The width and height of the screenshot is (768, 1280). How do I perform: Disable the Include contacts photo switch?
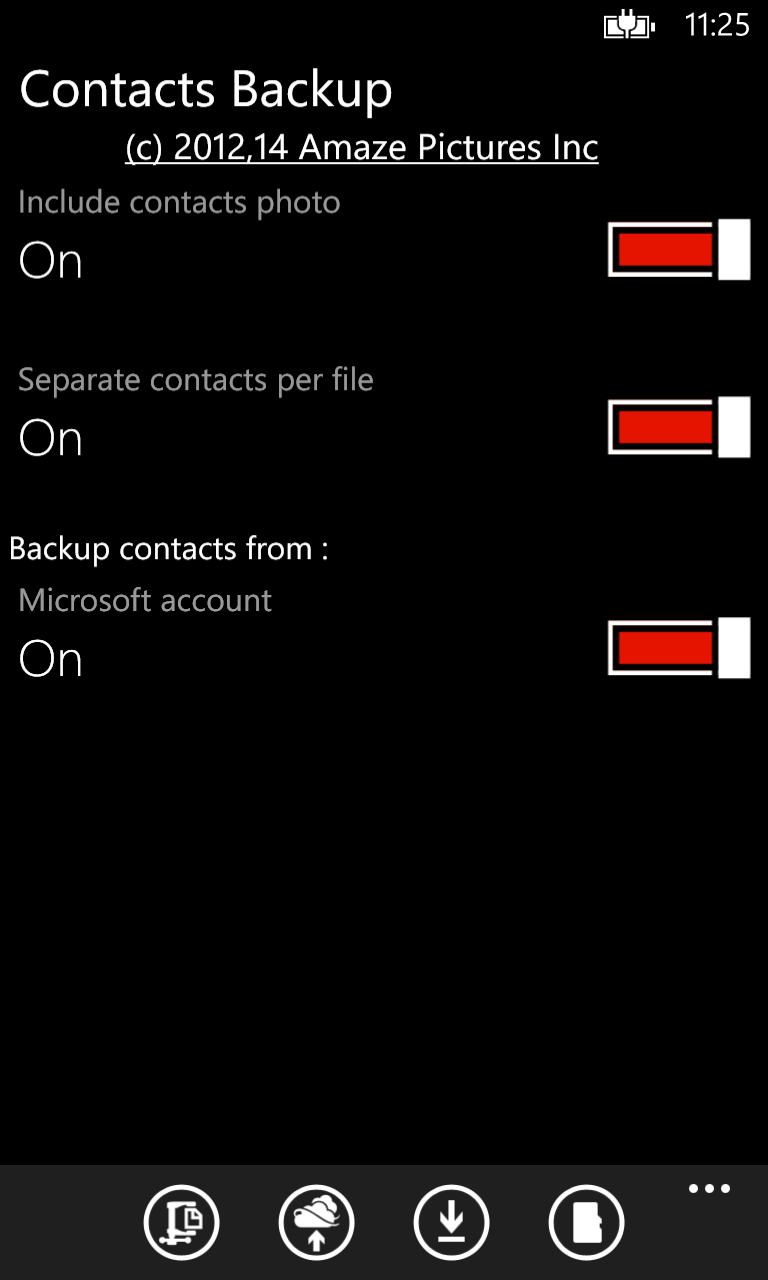point(679,249)
